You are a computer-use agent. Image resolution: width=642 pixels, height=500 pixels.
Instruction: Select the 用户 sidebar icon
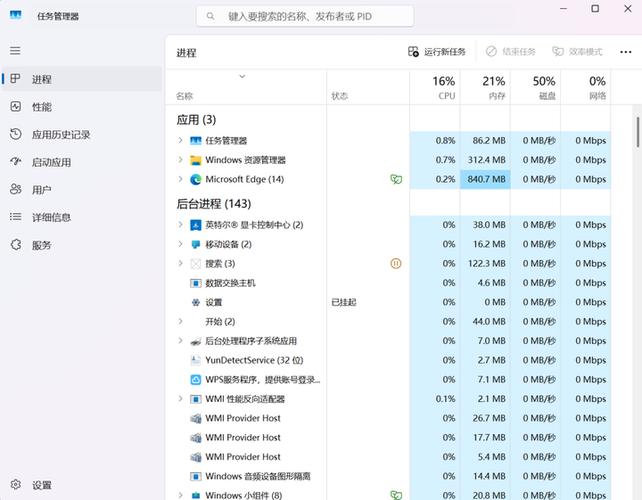(16, 189)
